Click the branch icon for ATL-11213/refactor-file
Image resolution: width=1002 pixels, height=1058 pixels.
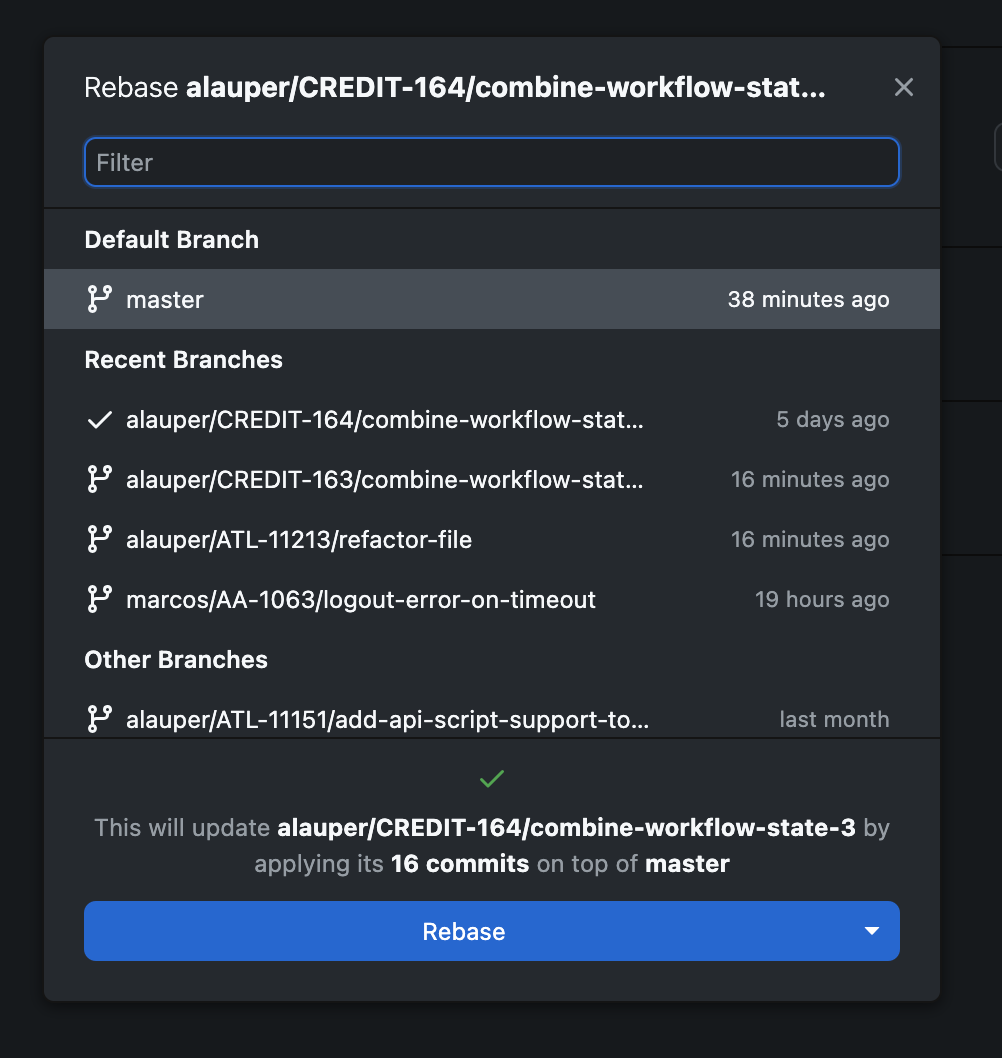pos(99,539)
